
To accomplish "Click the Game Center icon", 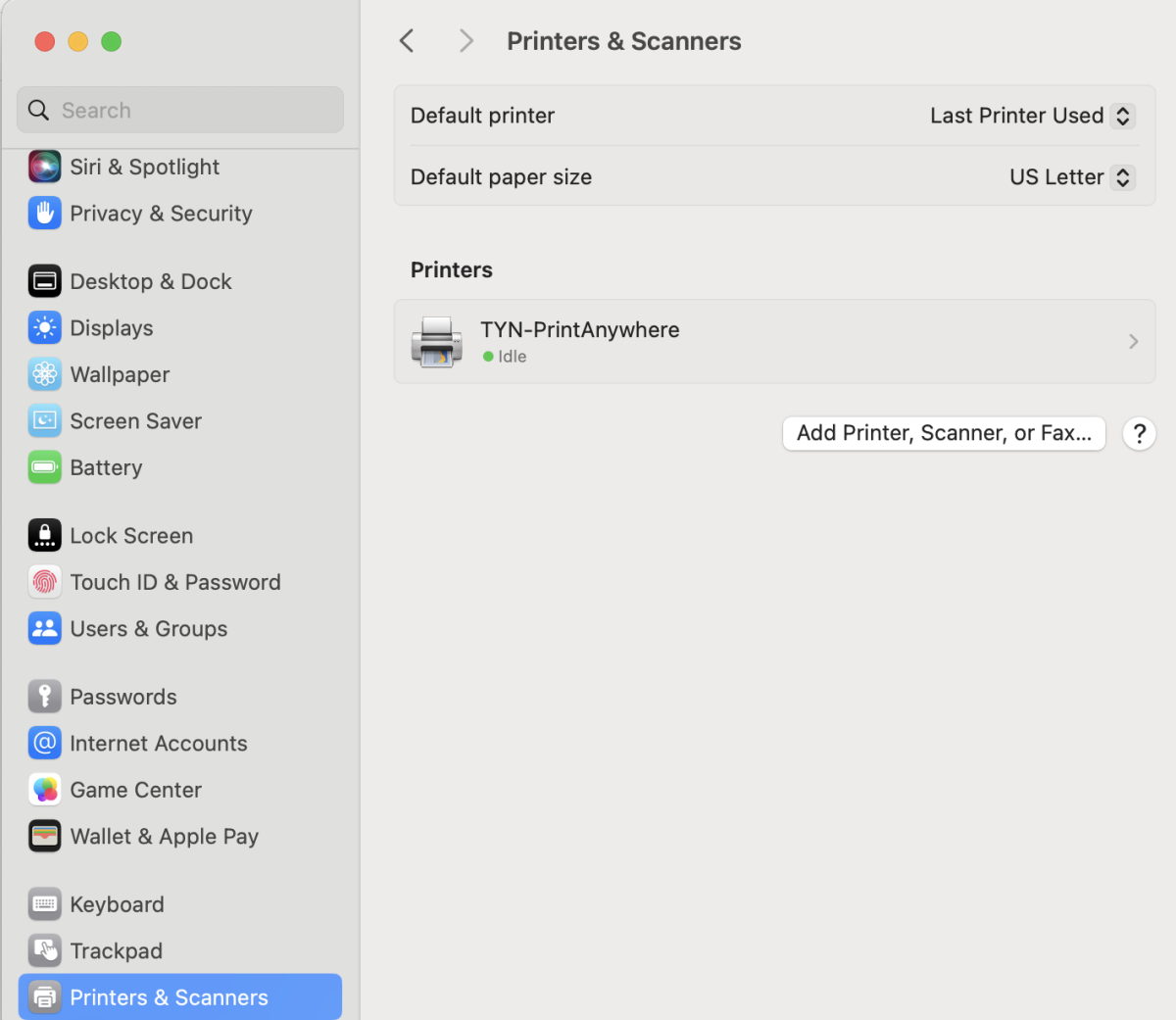I will (x=44, y=790).
